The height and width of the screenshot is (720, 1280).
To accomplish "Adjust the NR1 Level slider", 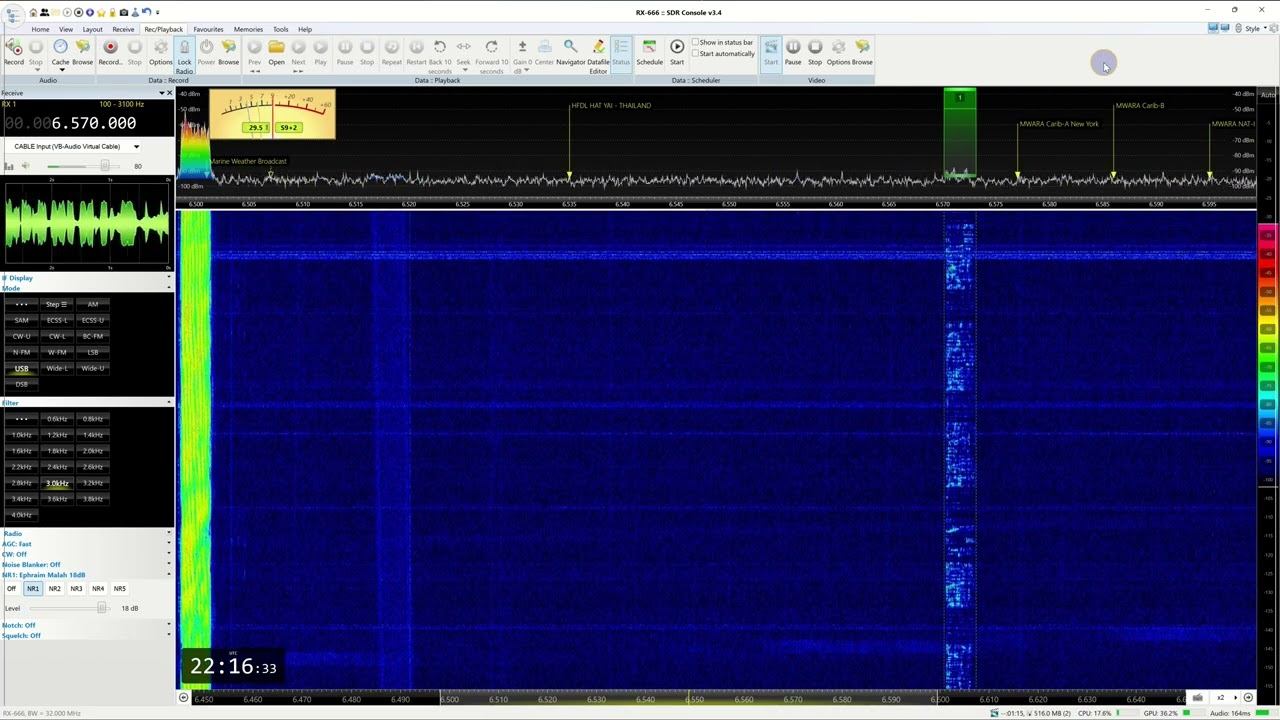I will pos(101,608).
